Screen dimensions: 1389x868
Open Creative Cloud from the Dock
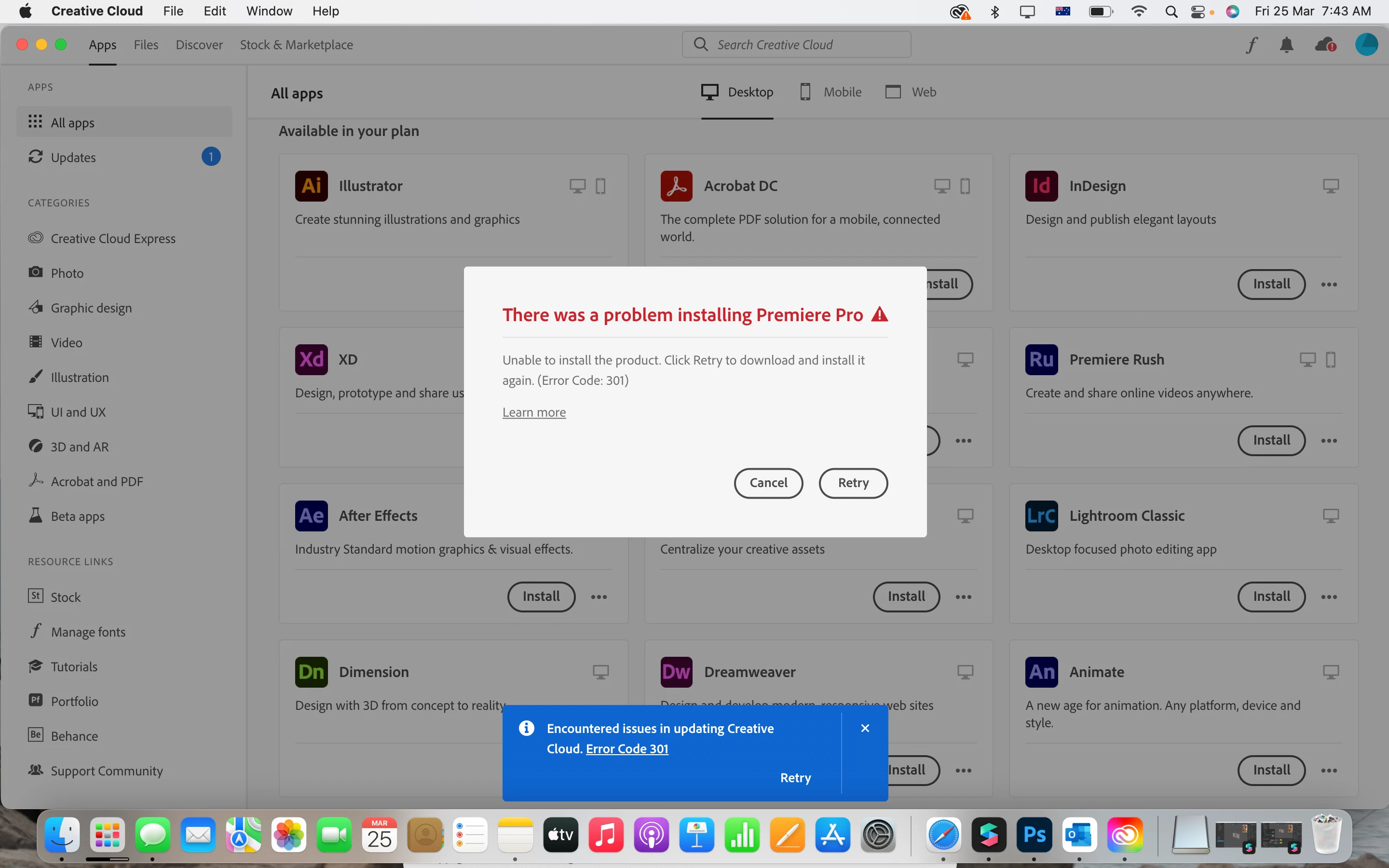(1124, 835)
